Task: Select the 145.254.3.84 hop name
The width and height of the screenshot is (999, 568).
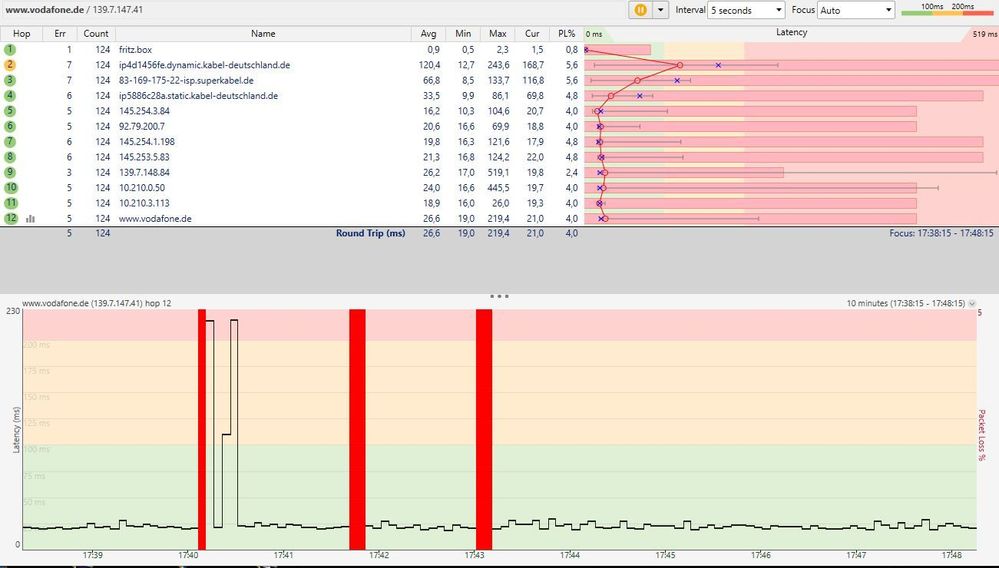Action: [x=144, y=111]
